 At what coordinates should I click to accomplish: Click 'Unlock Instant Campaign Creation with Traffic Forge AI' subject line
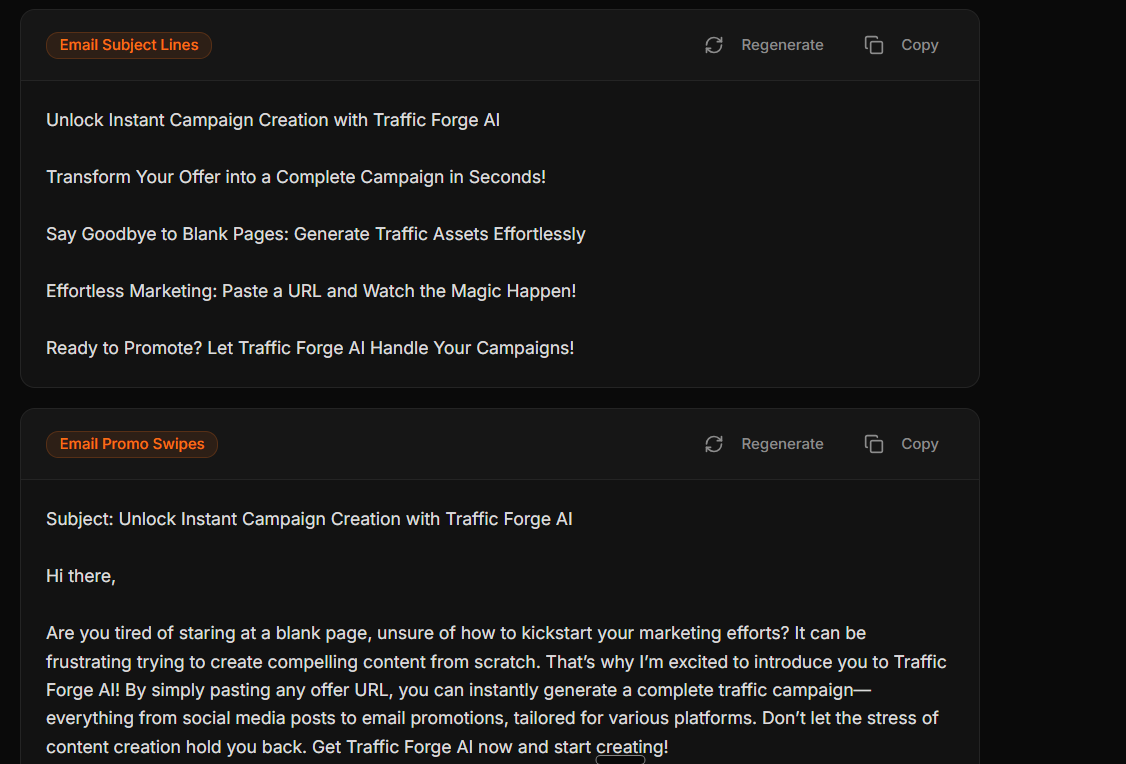[x=273, y=120]
